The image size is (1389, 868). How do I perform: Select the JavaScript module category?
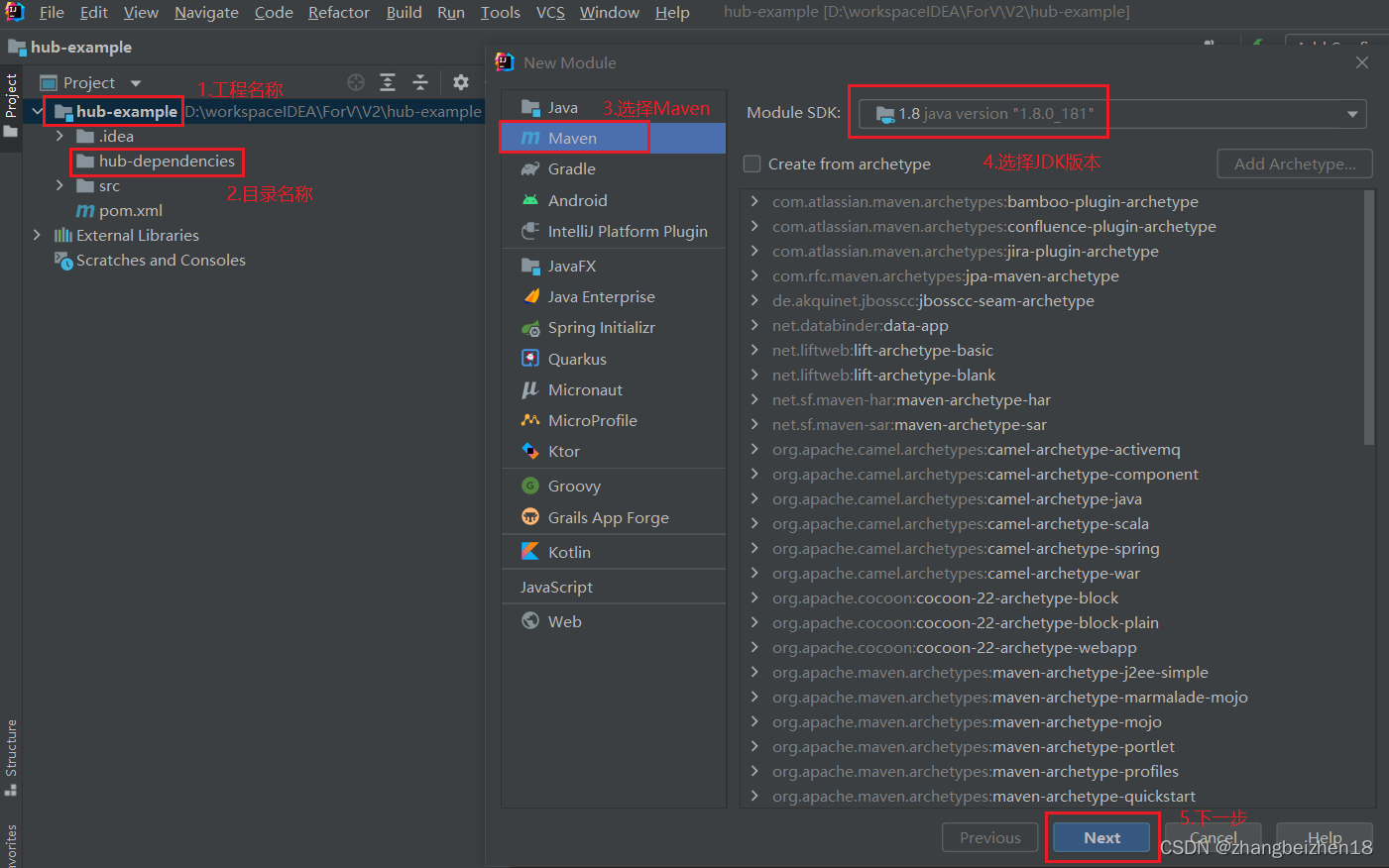613,587
